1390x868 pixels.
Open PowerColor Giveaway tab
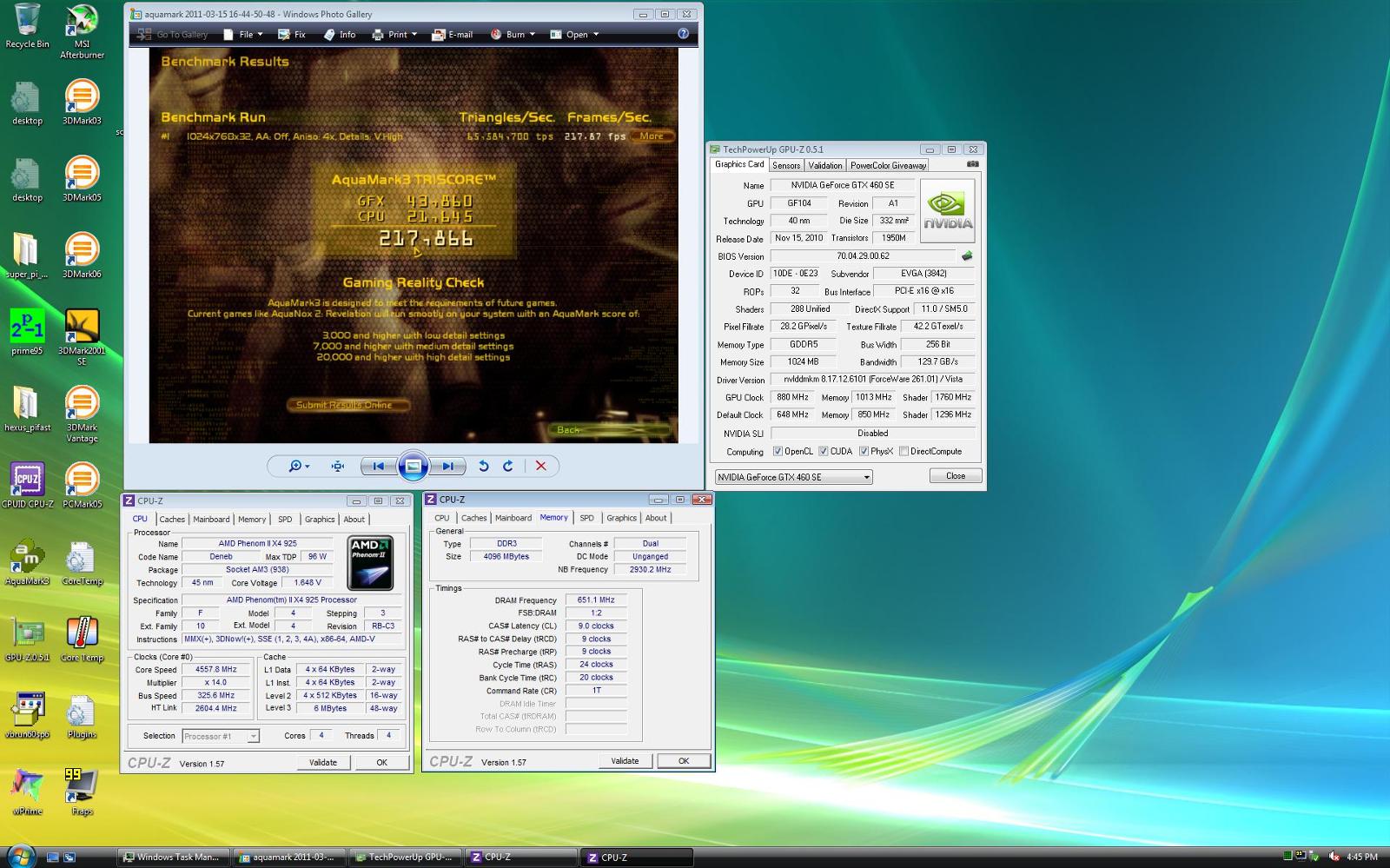(x=888, y=165)
